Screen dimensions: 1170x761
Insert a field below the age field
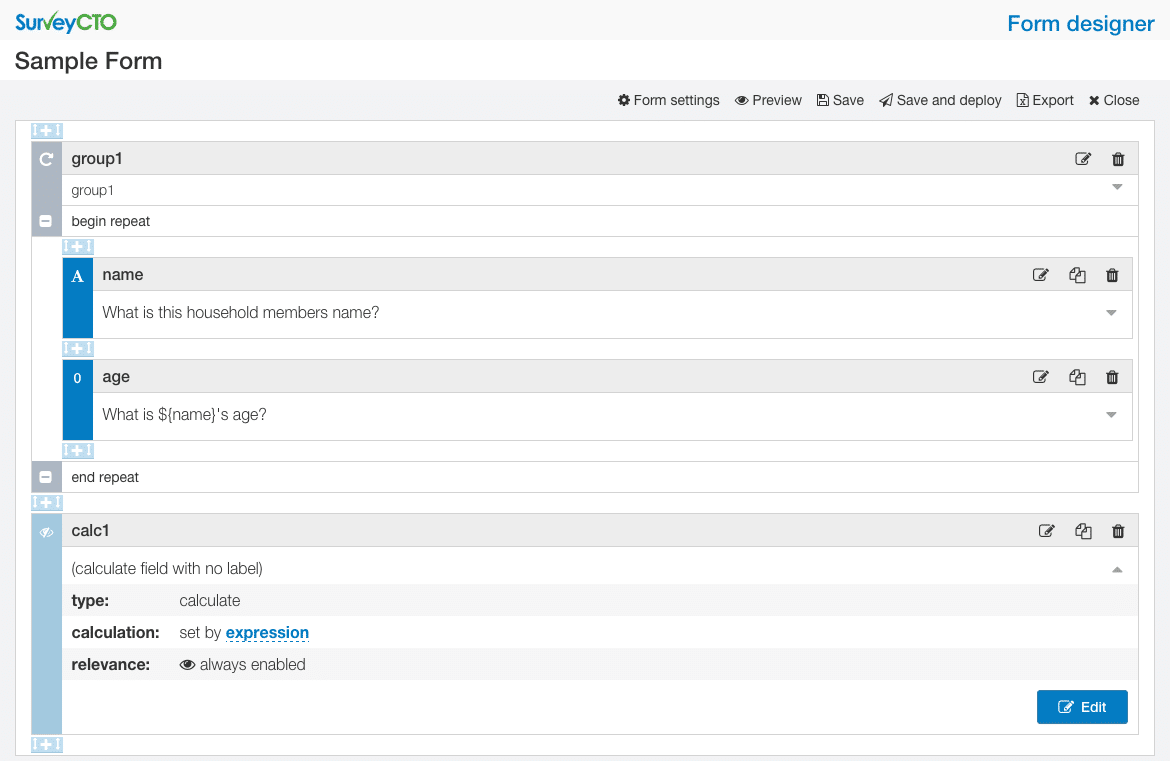pyautogui.click(x=78, y=451)
